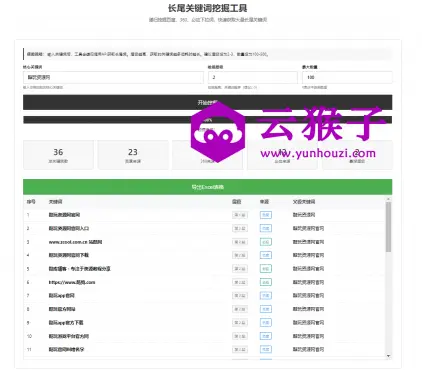Screen dimensions: 422x370
Task: Click the source column header
Action: (x=264, y=202)
